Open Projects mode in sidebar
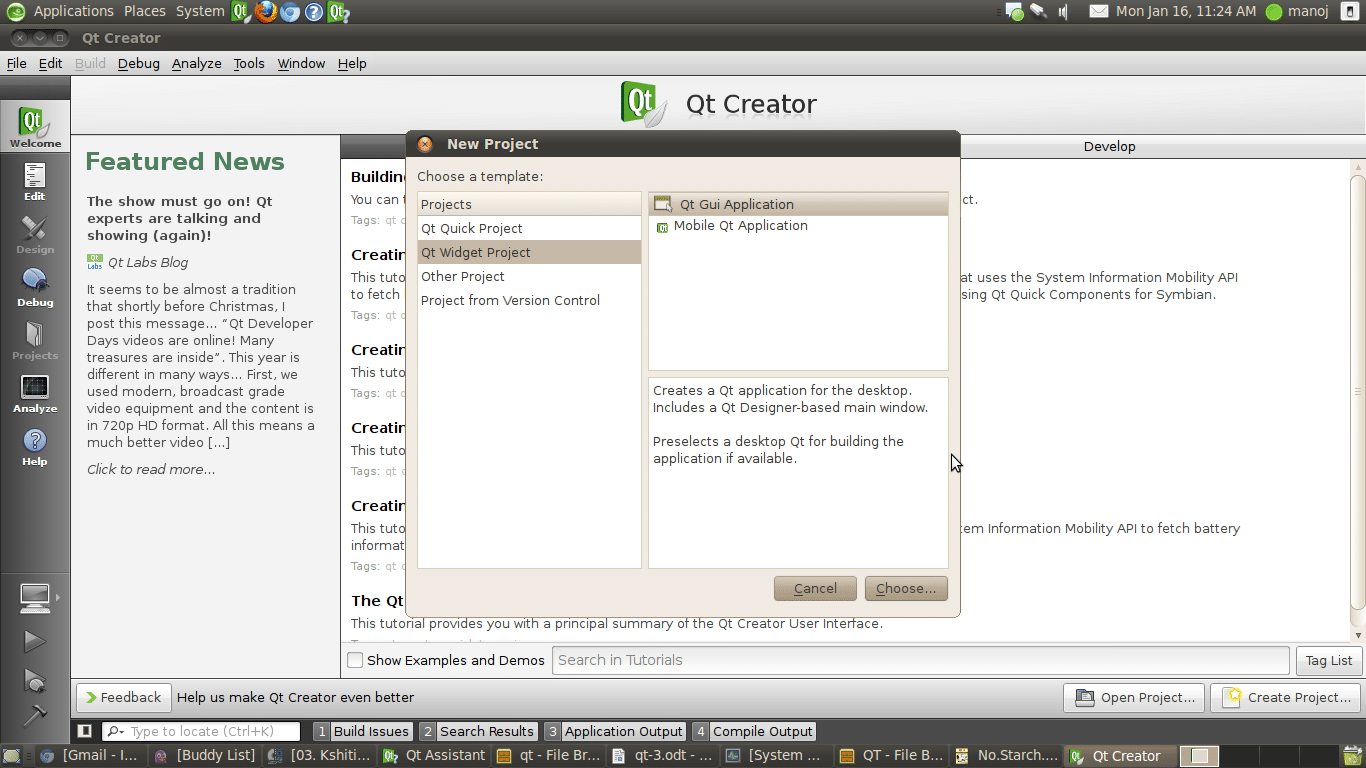1366x768 pixels. pyautogui.click(x=35, y=340)
